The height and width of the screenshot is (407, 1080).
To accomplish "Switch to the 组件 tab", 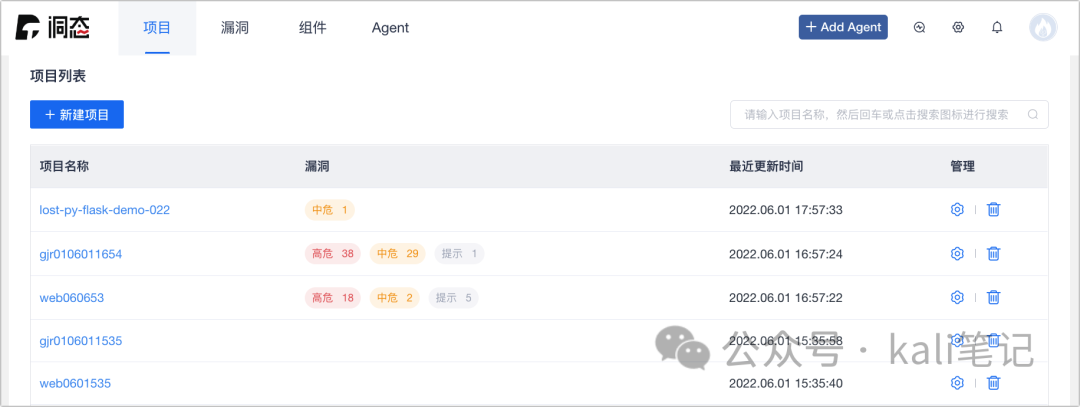I will (313, 28).
